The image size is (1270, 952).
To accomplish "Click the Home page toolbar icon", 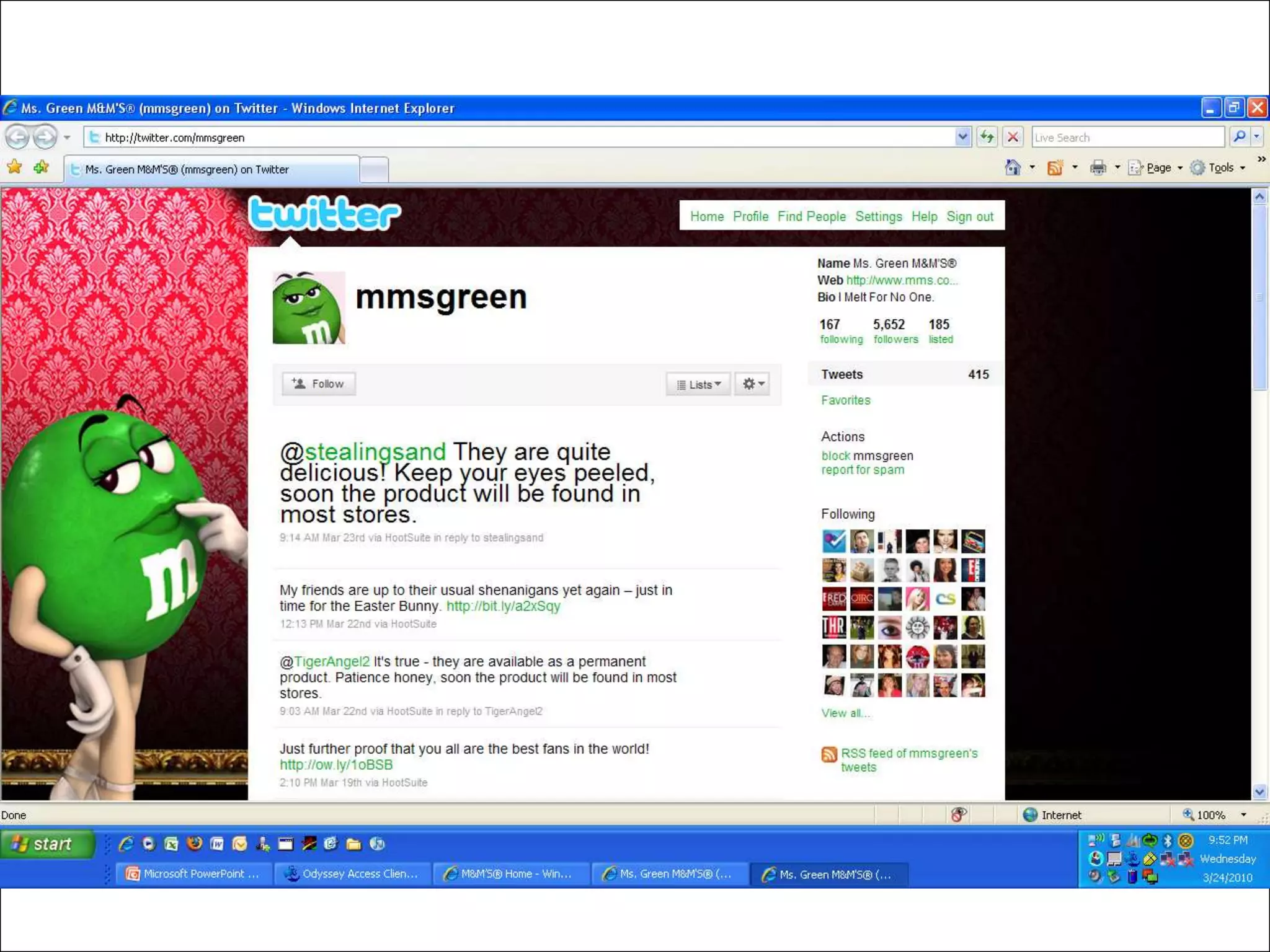I will click(1013, 167).
